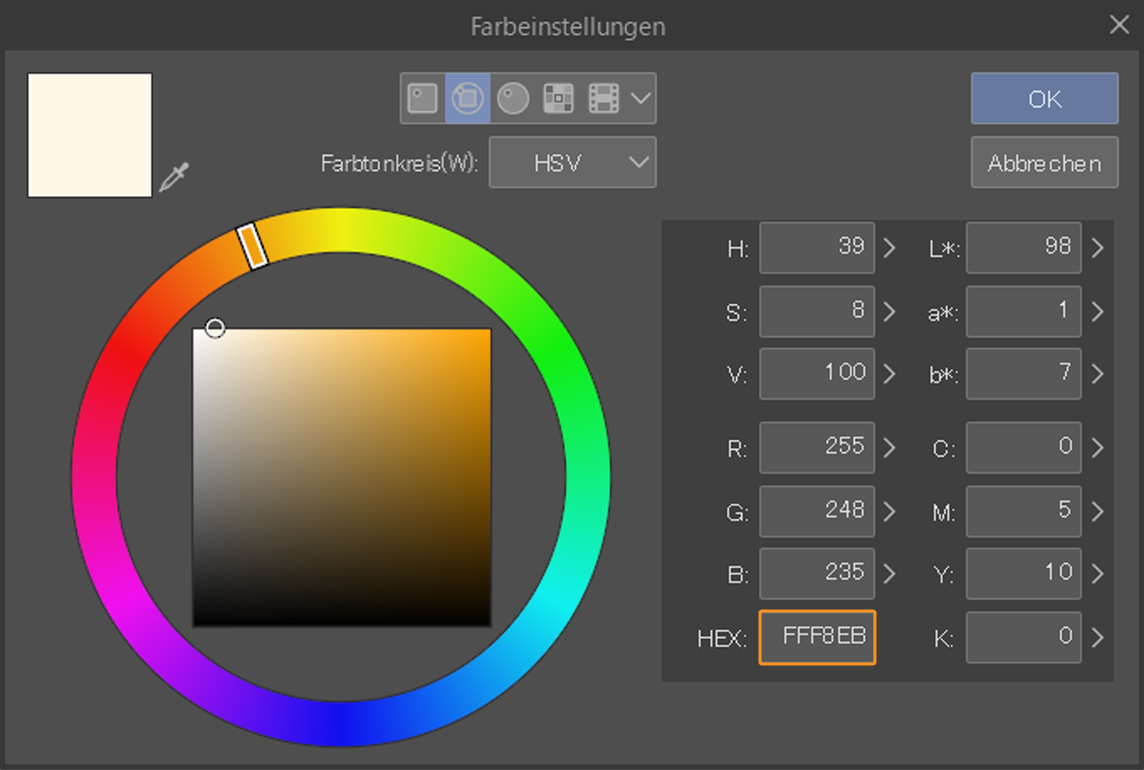1144x770 pixels.
Task: Click the S saturation value field
Action: [x=817, y=311]
